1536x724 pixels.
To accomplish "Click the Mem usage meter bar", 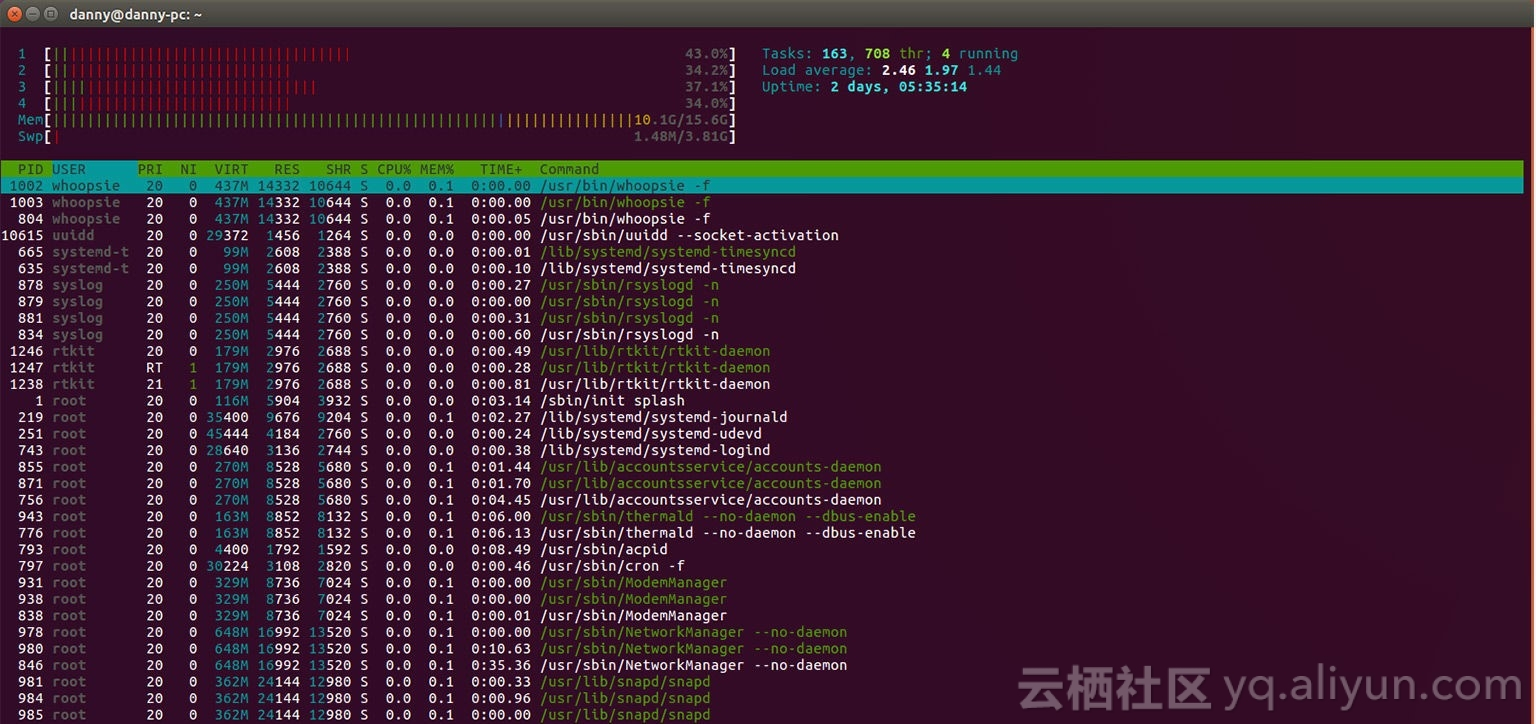I will pos(390,120).
